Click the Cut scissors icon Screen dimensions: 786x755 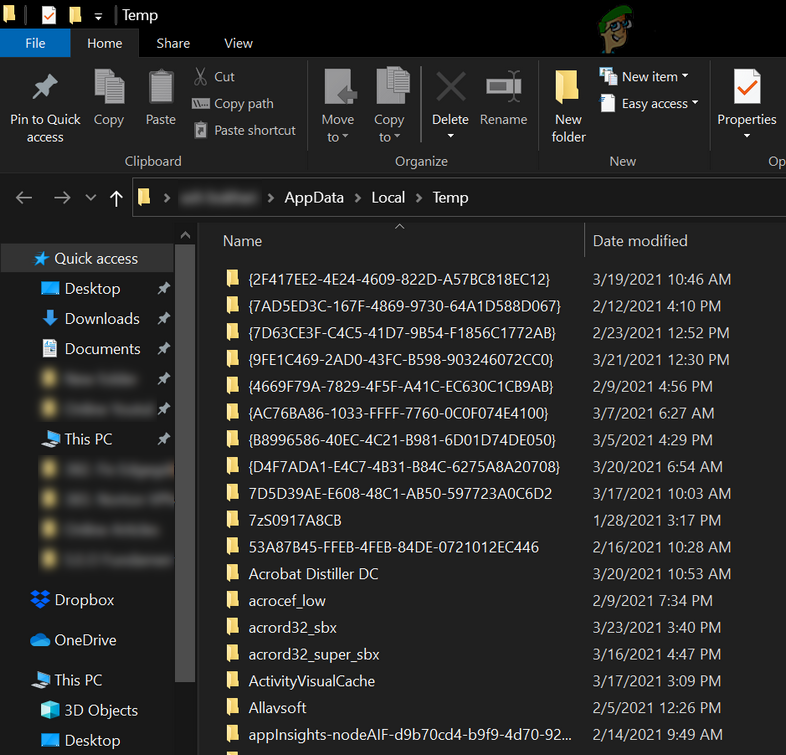click(201, 76)
